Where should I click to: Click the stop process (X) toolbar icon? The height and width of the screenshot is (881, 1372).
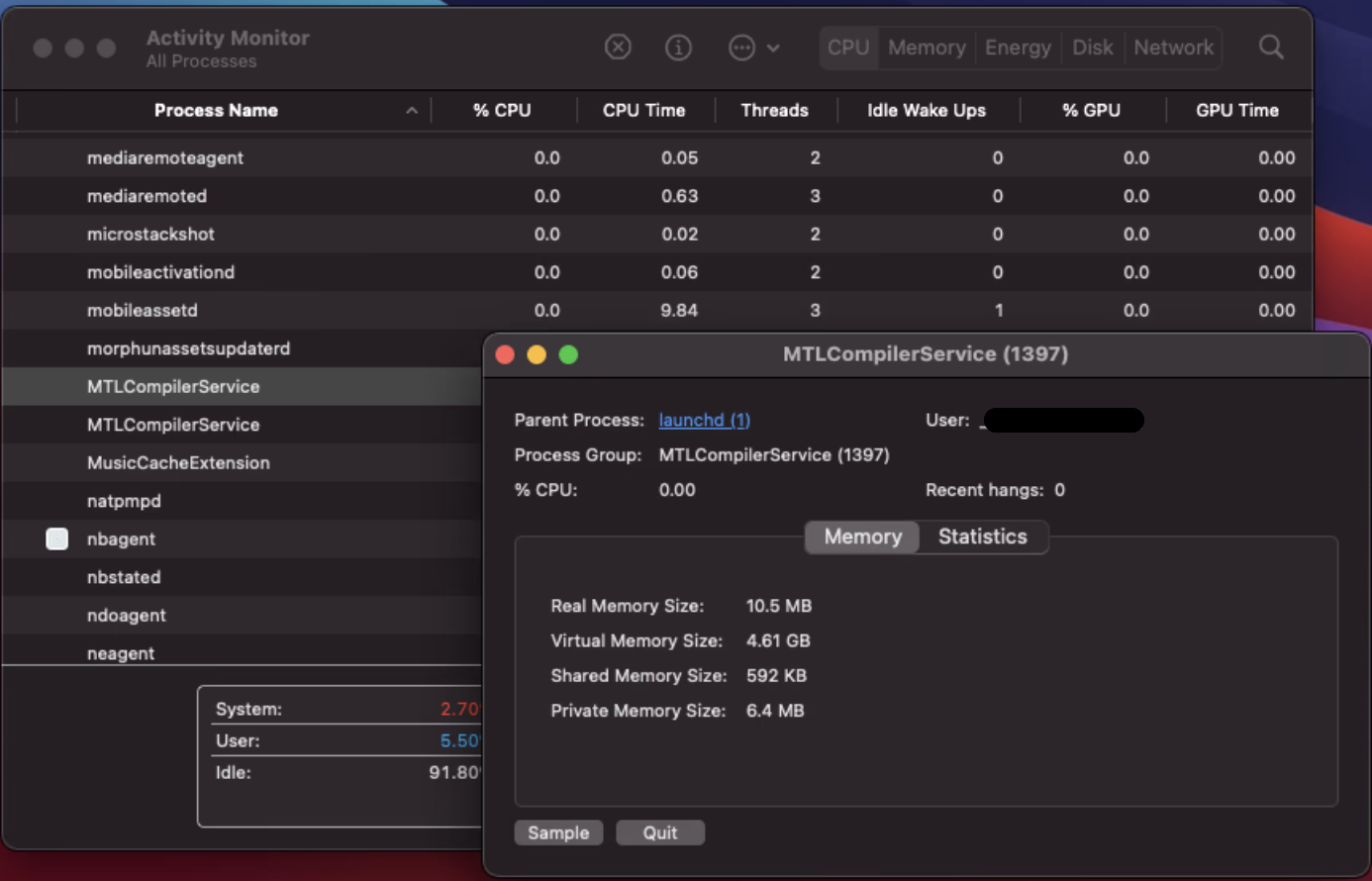(x=618, y=48)
